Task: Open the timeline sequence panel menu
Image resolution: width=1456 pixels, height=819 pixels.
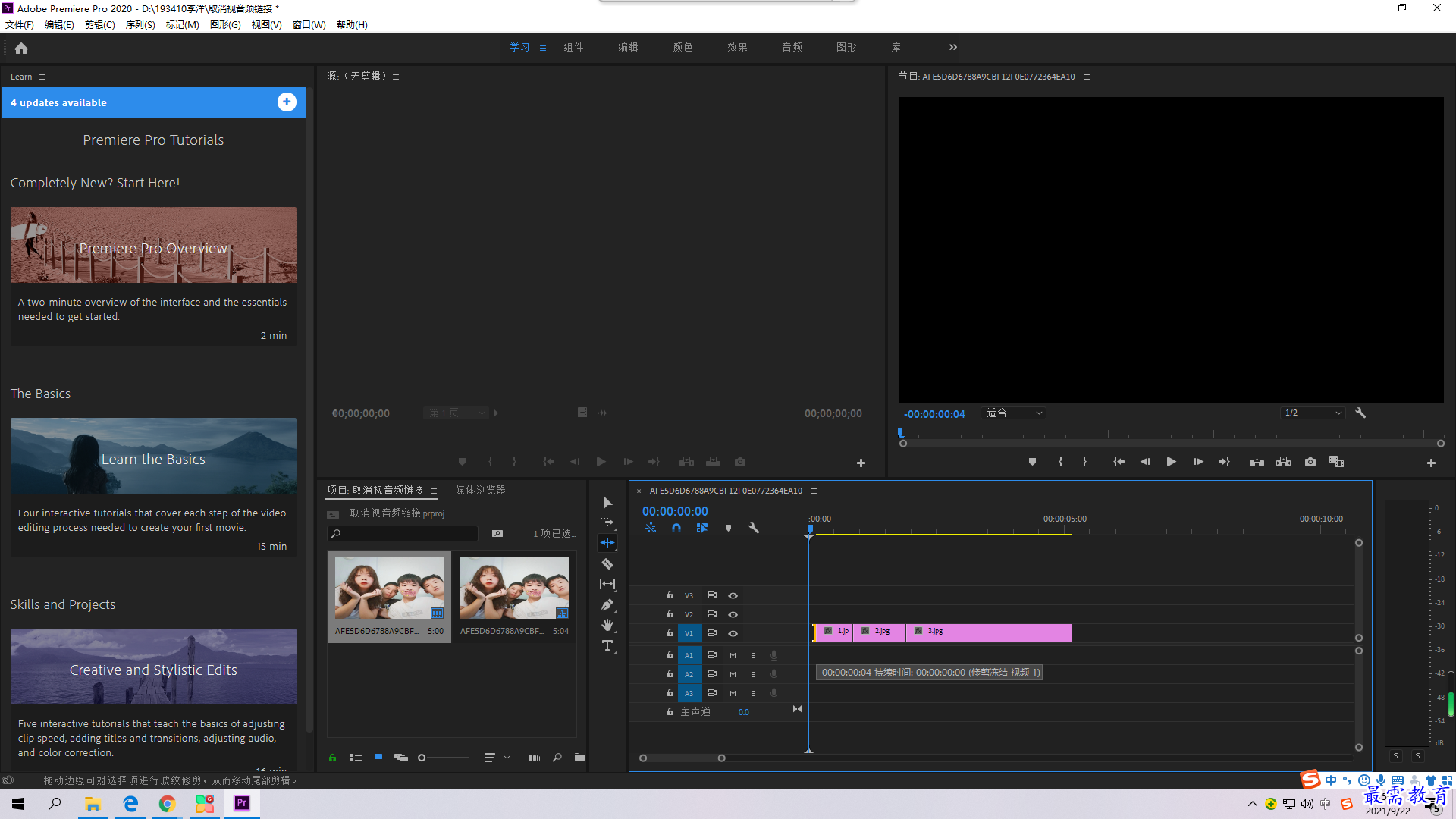Action: (814, 491)
